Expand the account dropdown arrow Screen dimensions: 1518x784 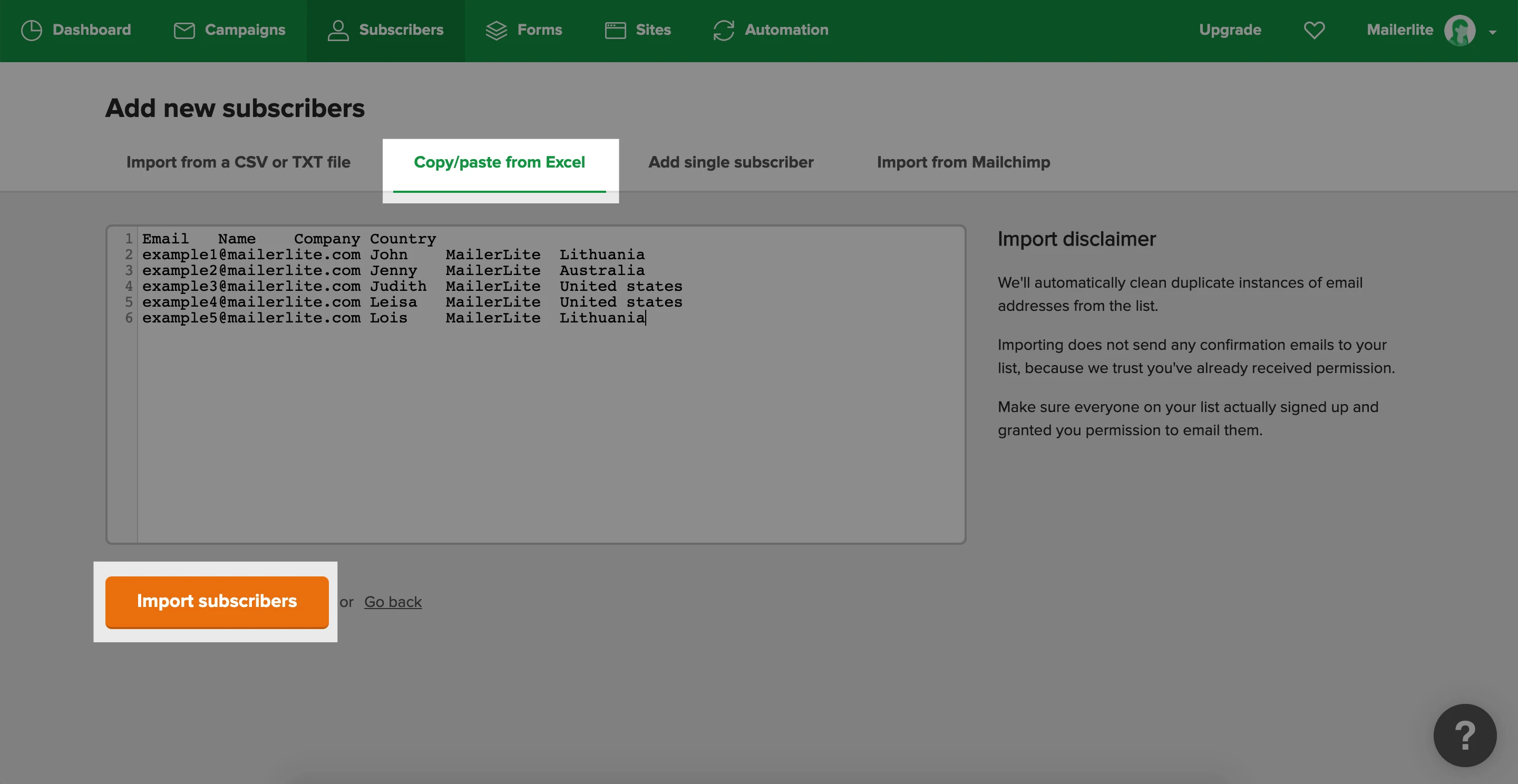coord(1493,32)
